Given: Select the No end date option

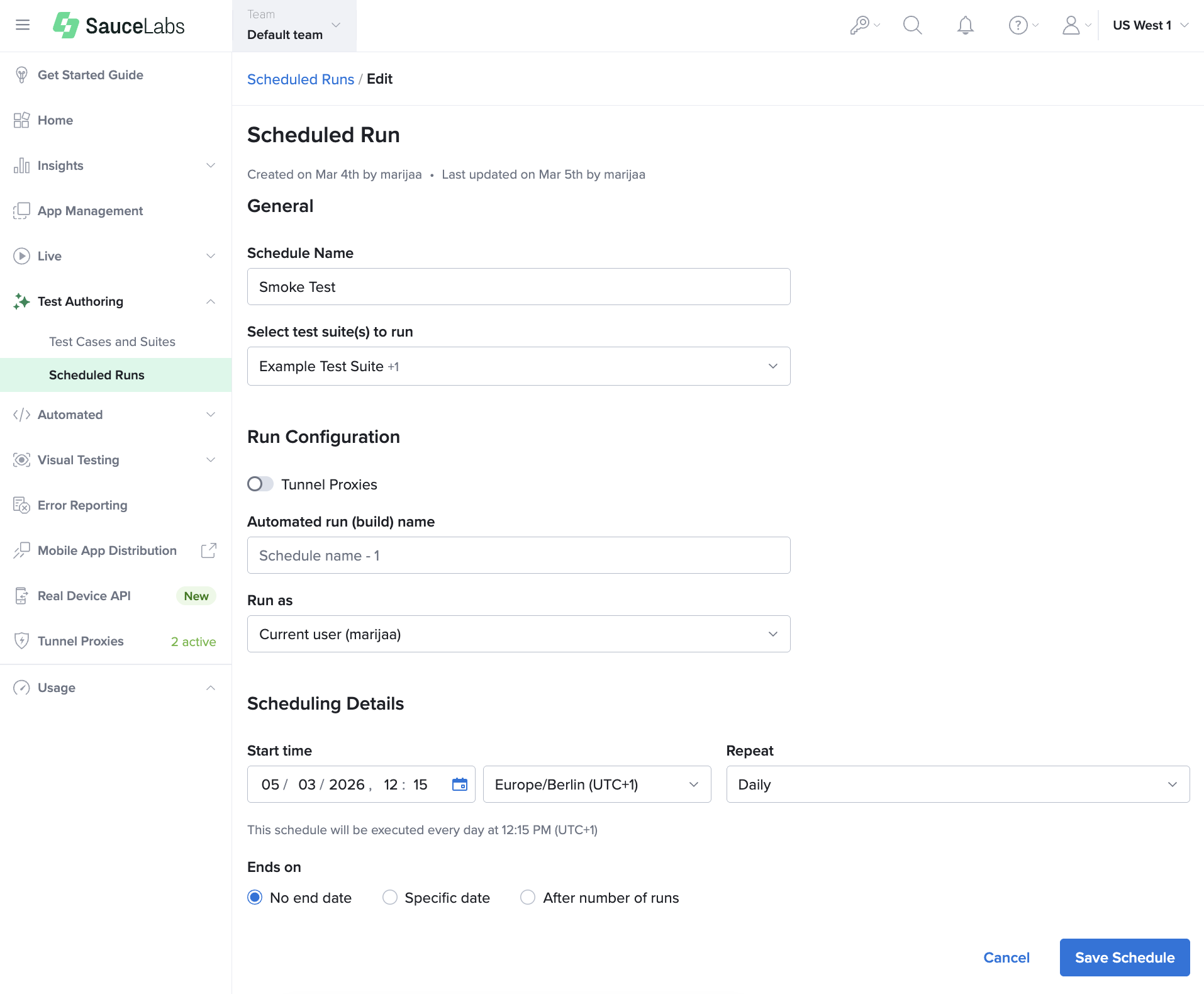Looking at the screenshot, I should click(255, 897).
